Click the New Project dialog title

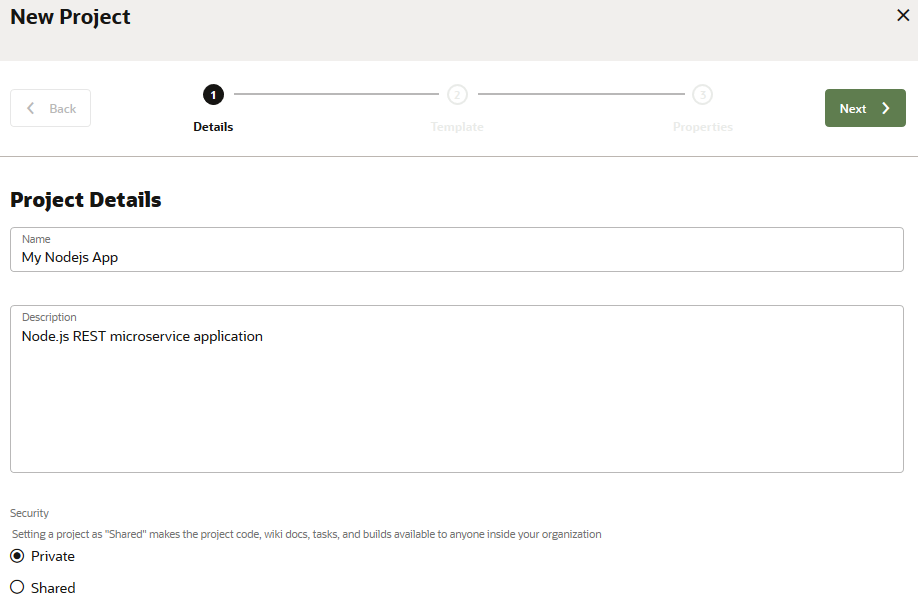[x=70, y=17]
